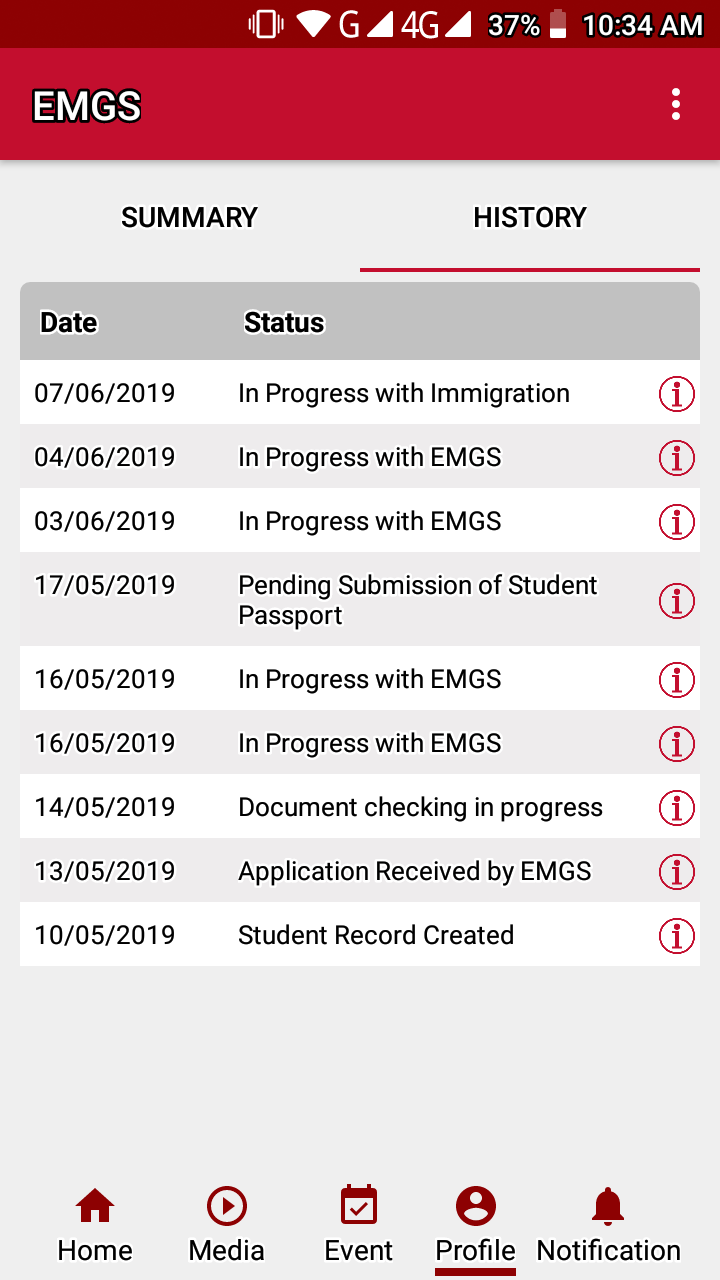Tap info icon for Pending Submission row
This screenshot has height=1280, width=720.
(677, 600)
